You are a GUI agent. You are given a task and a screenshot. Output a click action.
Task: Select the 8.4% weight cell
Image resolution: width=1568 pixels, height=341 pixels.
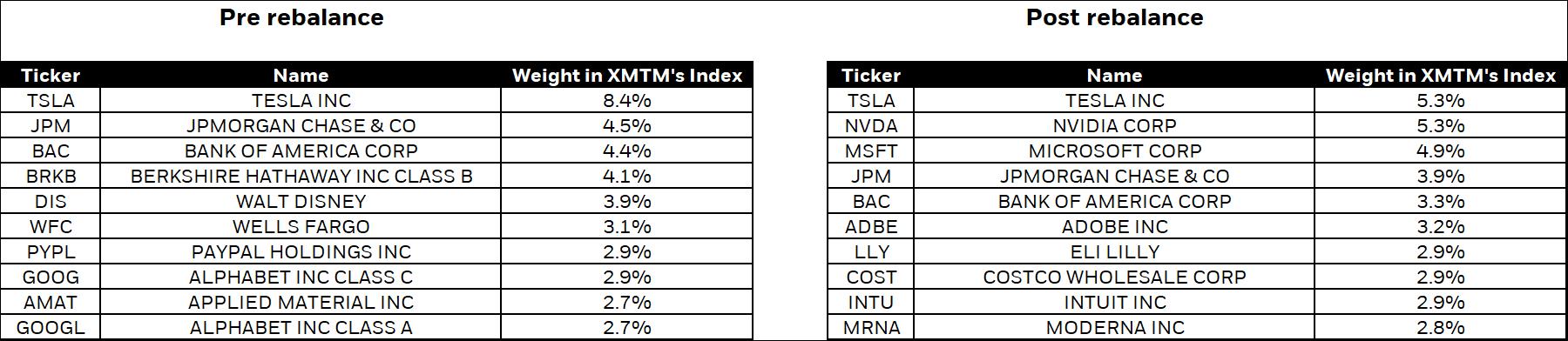626,100
